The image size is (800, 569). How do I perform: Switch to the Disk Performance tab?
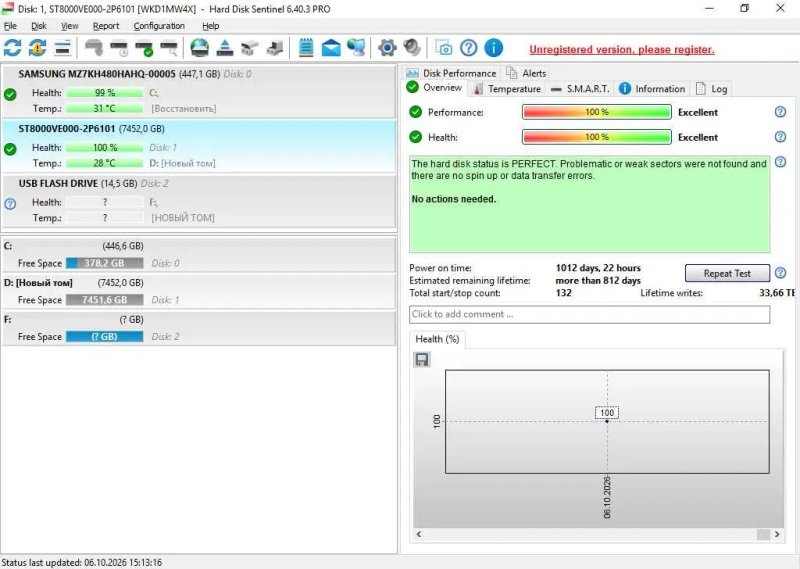(x=451, y=73)
